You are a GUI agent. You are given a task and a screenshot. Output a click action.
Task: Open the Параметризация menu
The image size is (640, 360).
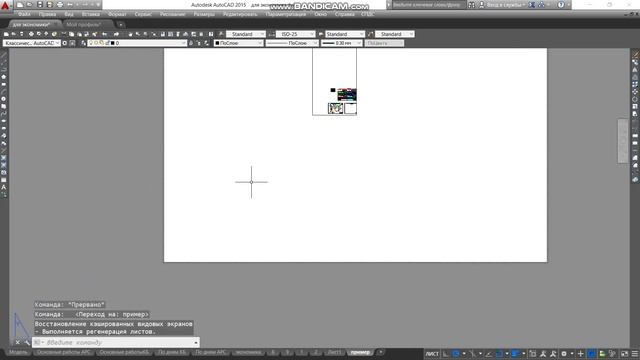[x=286, y=14]
